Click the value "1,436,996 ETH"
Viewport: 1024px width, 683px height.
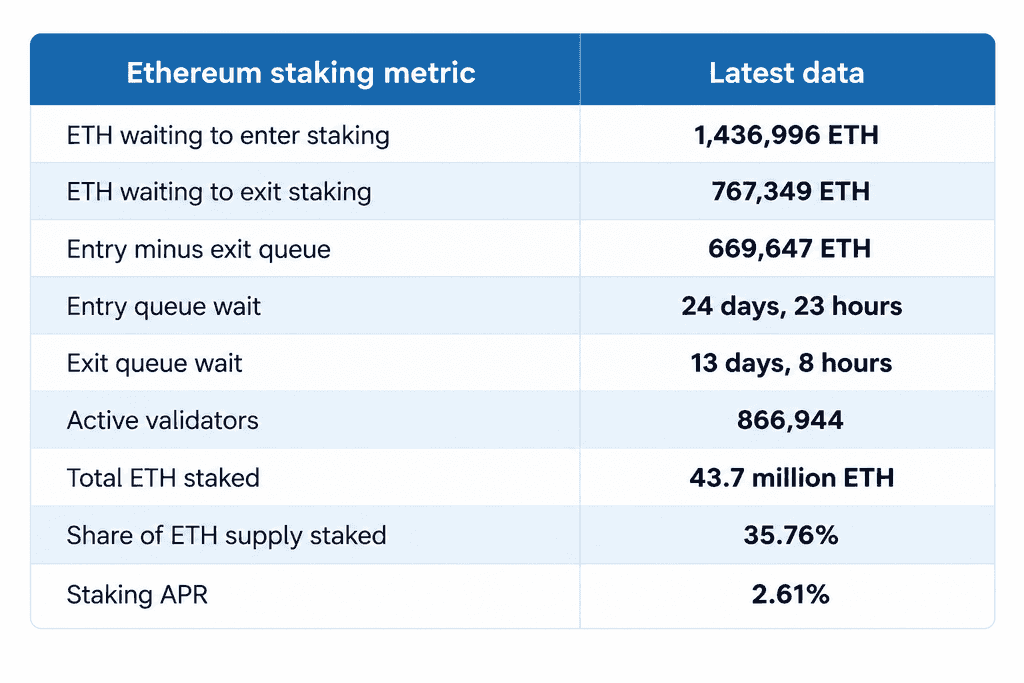pos(786,135)
